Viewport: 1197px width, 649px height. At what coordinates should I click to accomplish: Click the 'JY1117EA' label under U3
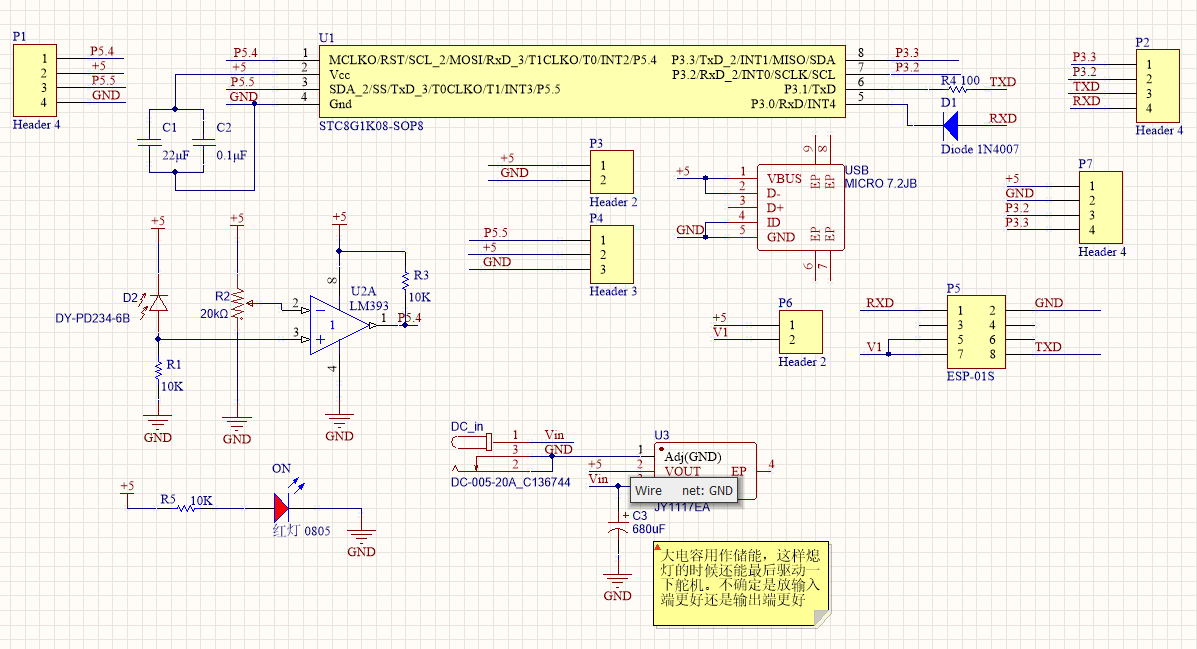click(x=682, y=507)
